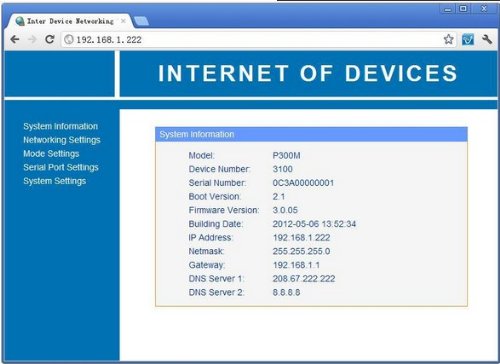Select serial number 0C3A00000001
Viewport: 500px width, 364px height.
pyautogui.click(x=303, y=183)
